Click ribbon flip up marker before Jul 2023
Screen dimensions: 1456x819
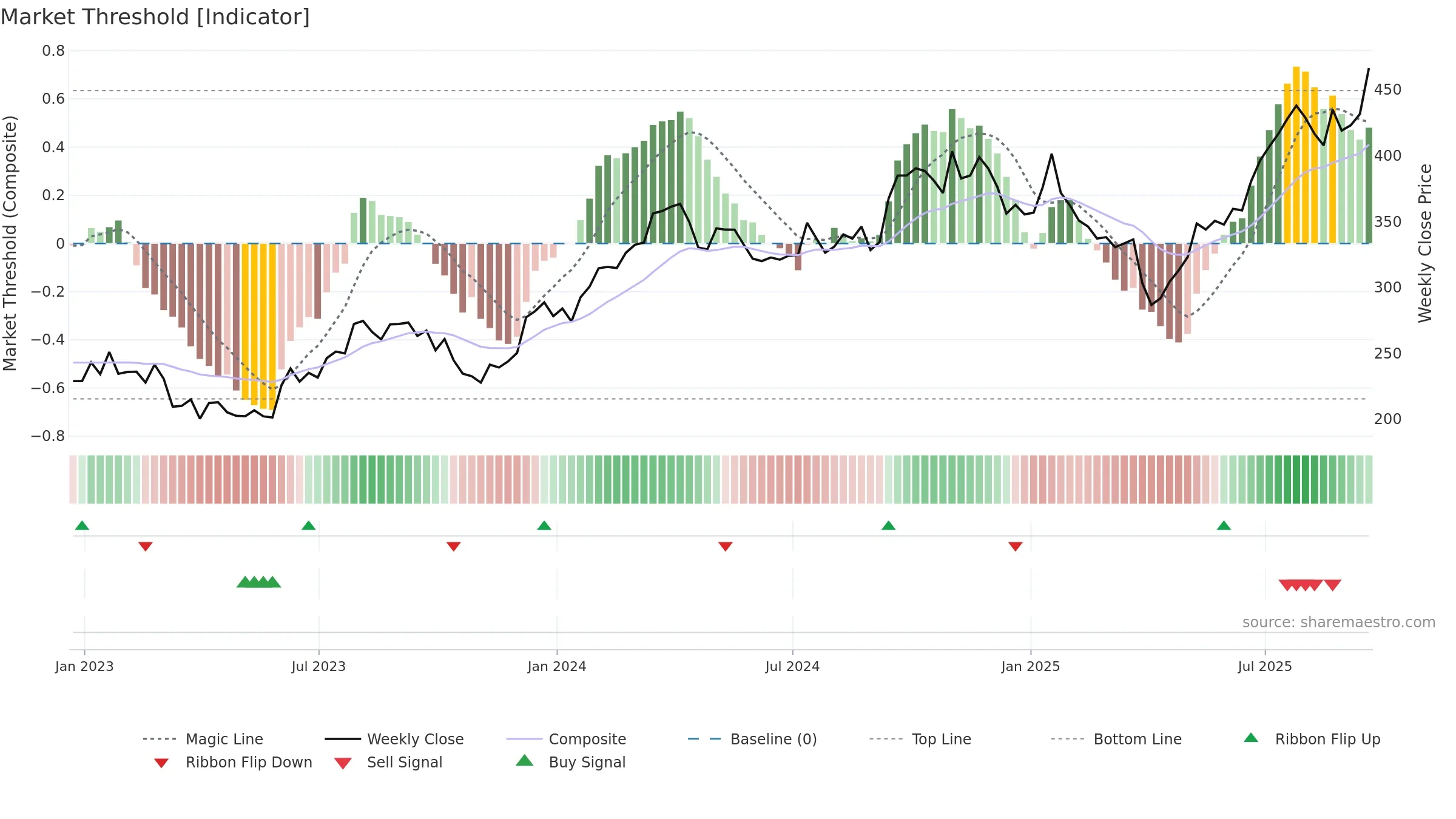point(308,525)
